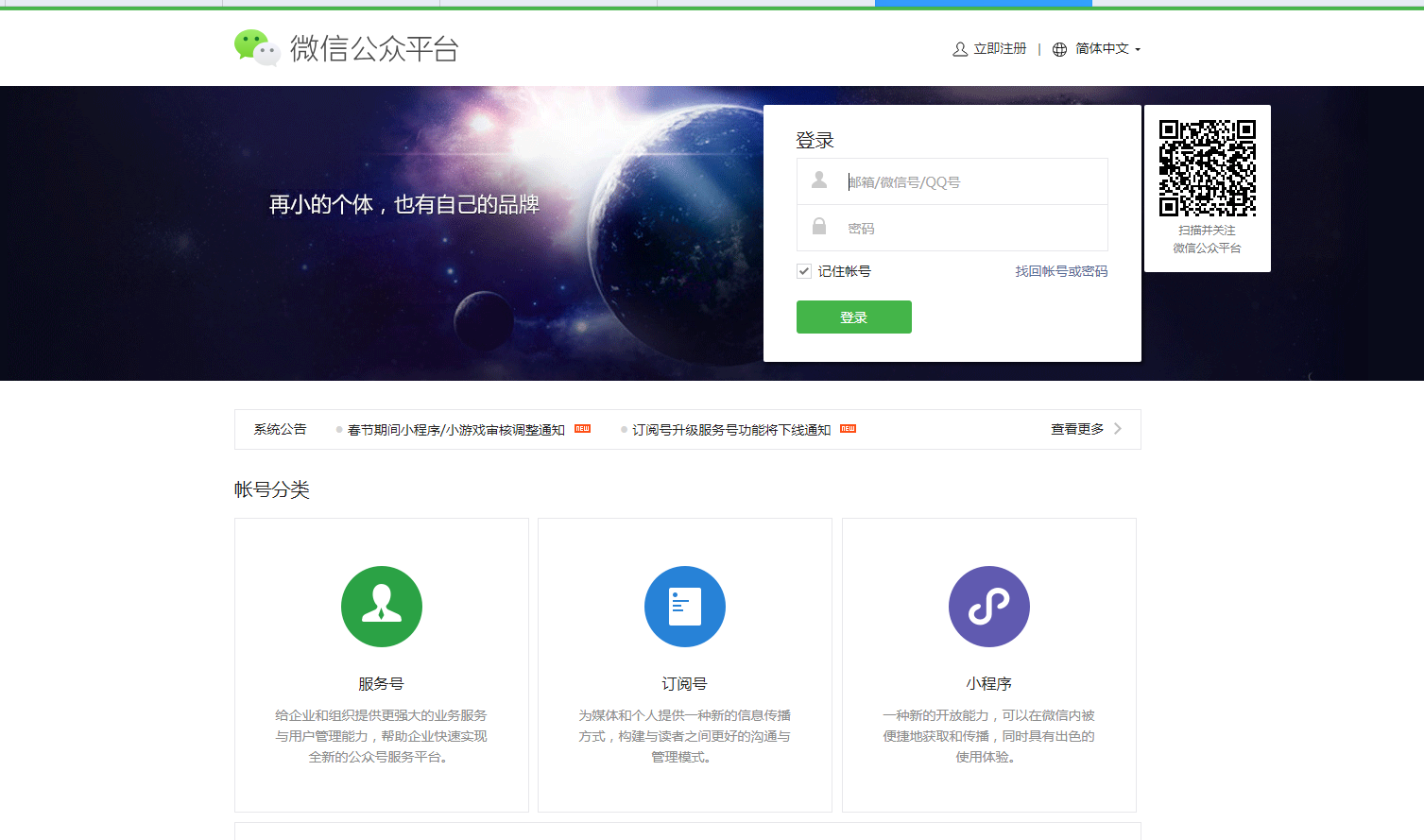Focus the 邮箱/微信号/QQ号 input field

point(952,181)
